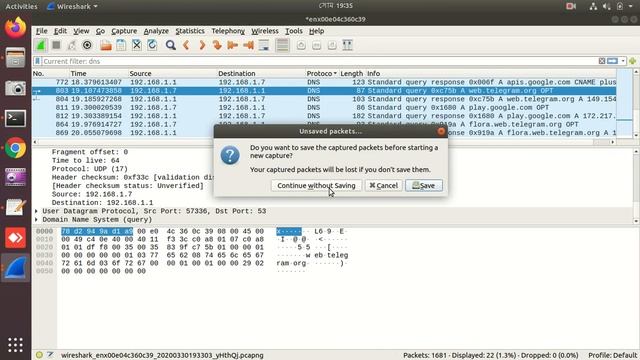Reload this capture file icon
640x360 pixels.
pos(152,45)
